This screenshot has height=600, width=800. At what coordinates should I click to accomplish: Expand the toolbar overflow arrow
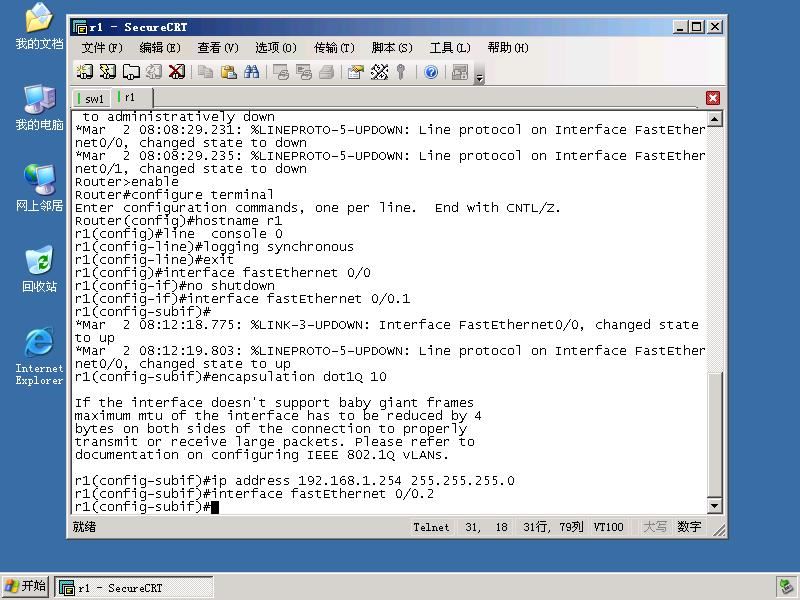pyautogui.click(x=480, y=78)
